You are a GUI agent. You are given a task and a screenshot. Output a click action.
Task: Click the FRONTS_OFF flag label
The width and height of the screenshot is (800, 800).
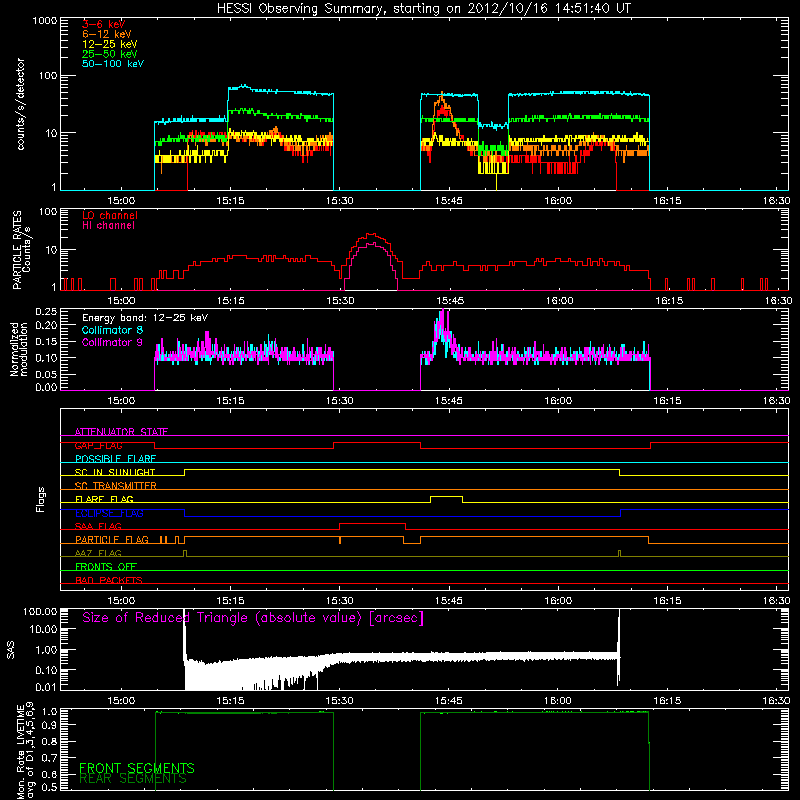(x=106, y=566)
